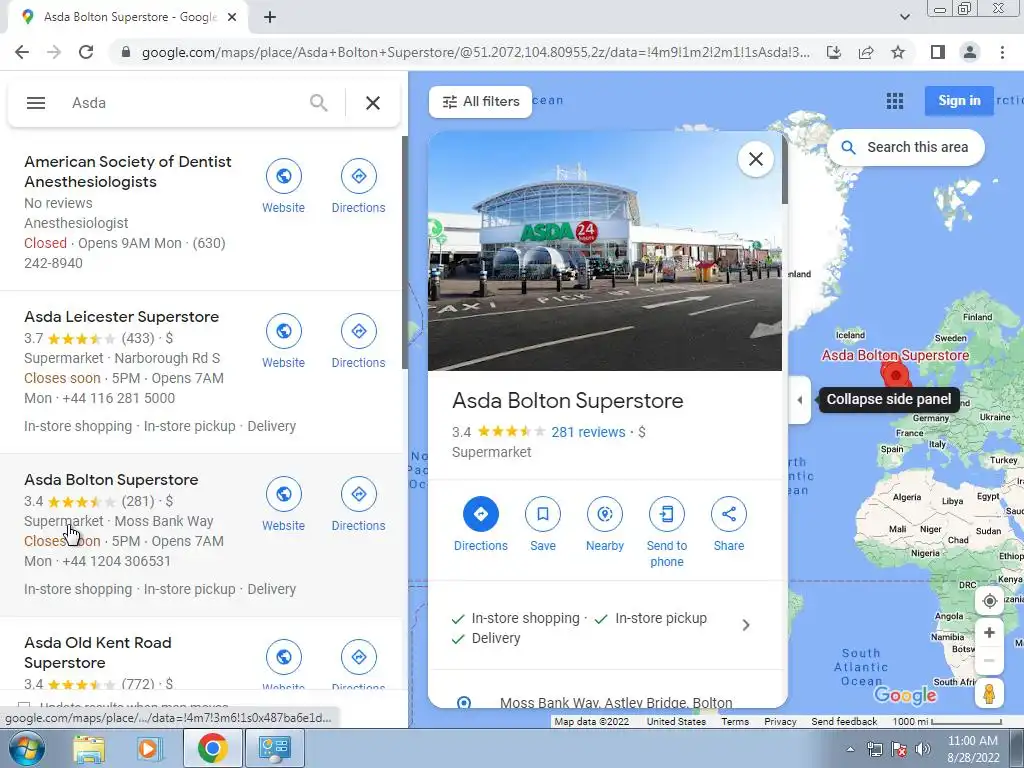Click the results list scrollbar
Image resolution: width=1024 pixels, height=768 pixels.
[404, 252]
